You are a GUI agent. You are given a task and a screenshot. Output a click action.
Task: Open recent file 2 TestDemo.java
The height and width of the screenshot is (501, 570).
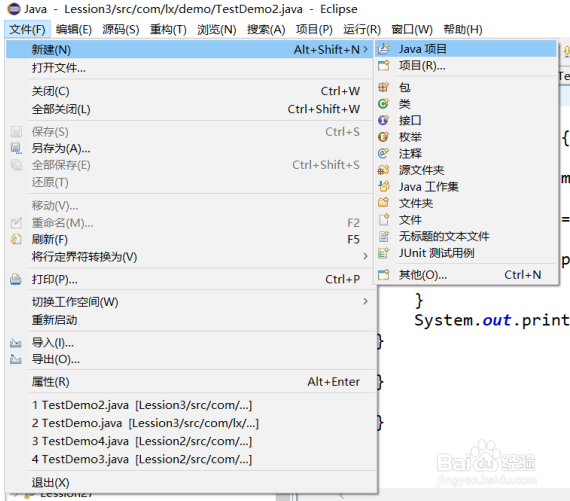pos(190,423)
